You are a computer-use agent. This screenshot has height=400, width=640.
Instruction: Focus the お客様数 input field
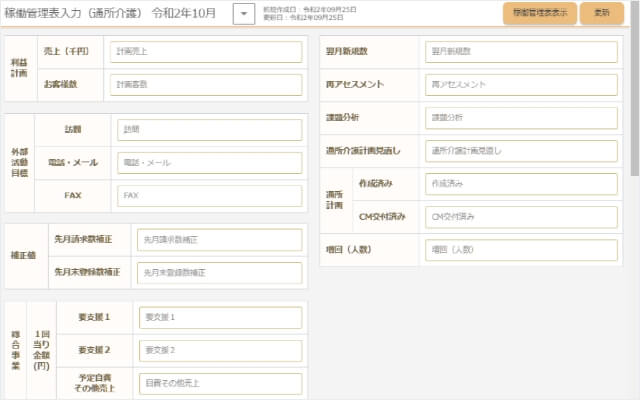point(206,85)
